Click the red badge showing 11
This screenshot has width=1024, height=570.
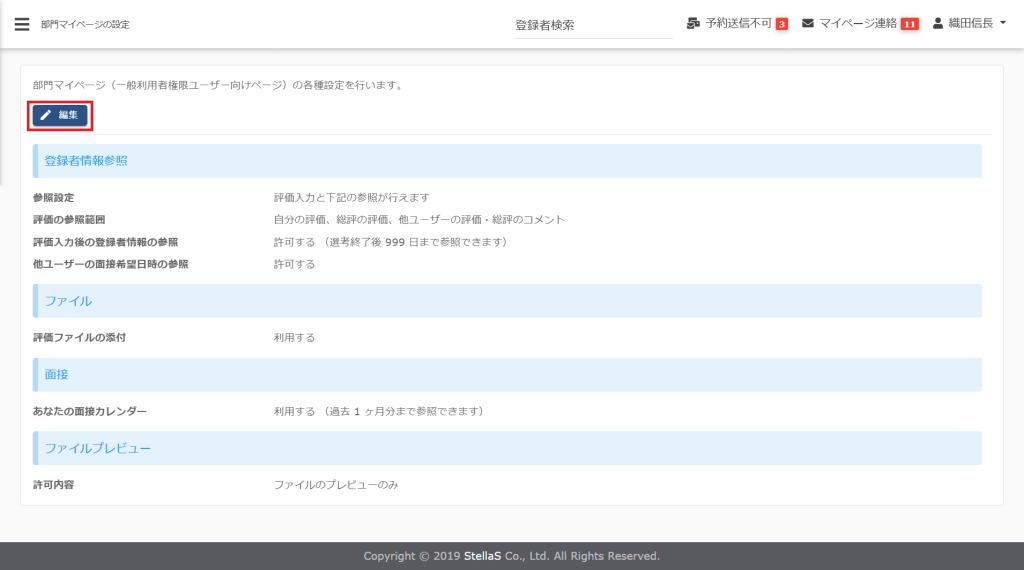click(x=909, y=24)
